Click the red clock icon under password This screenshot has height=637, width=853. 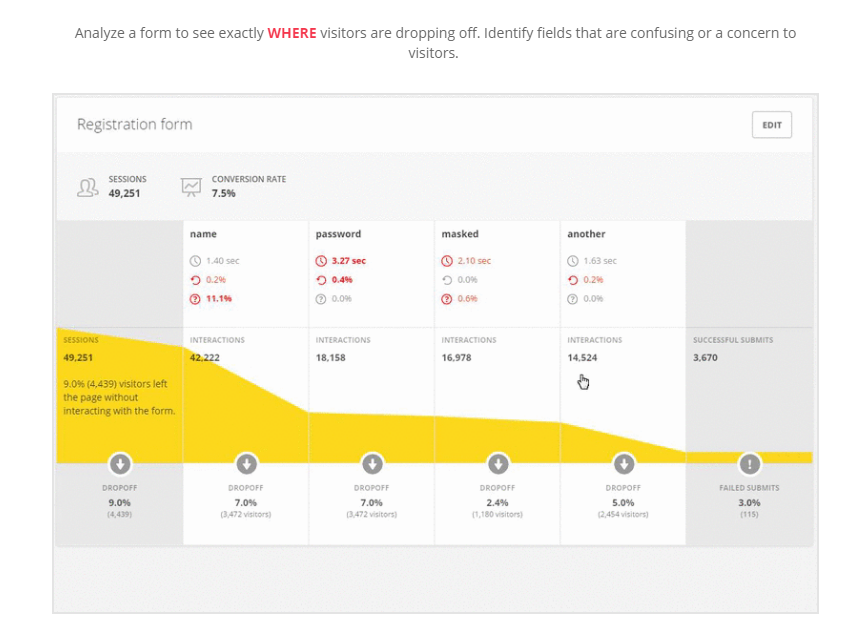pyautogui.click(x=321, y=261)
